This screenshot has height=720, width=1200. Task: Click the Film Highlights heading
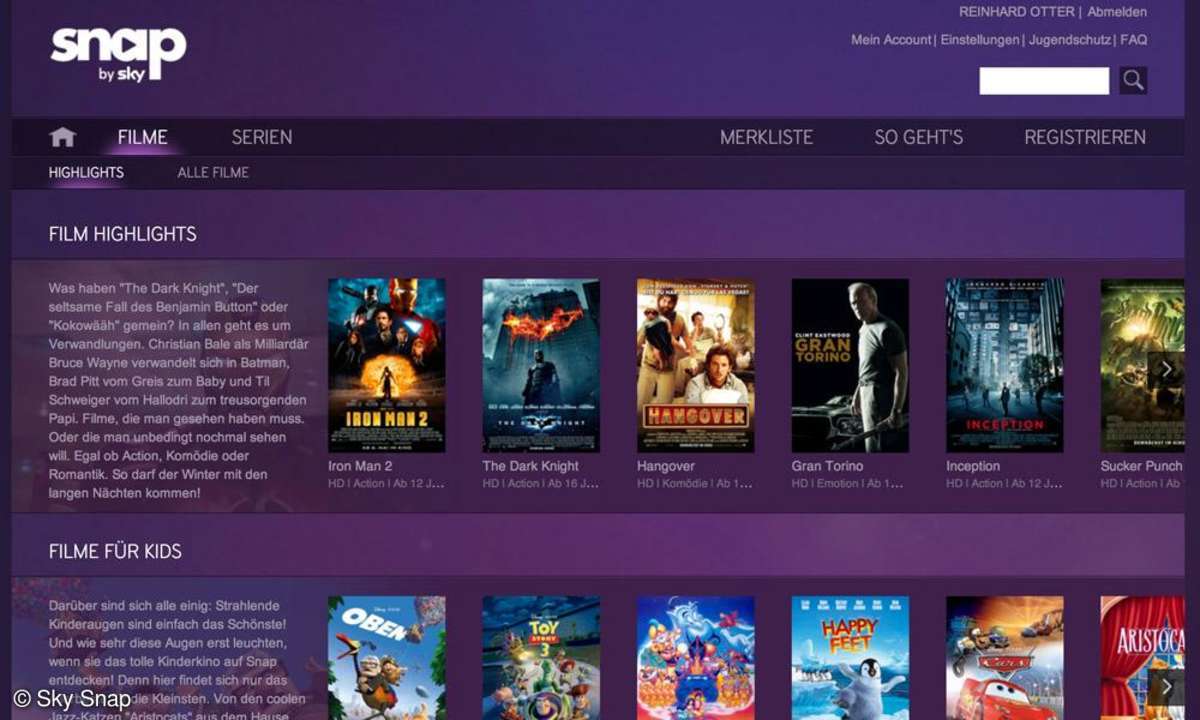(122, 234)
